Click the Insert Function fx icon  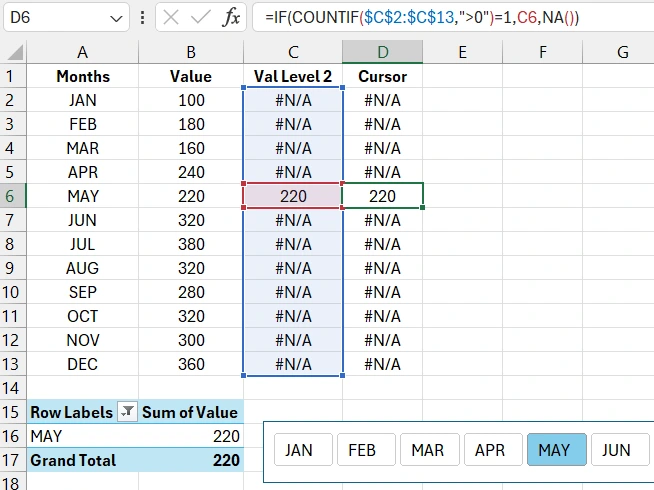pos(230,17)
